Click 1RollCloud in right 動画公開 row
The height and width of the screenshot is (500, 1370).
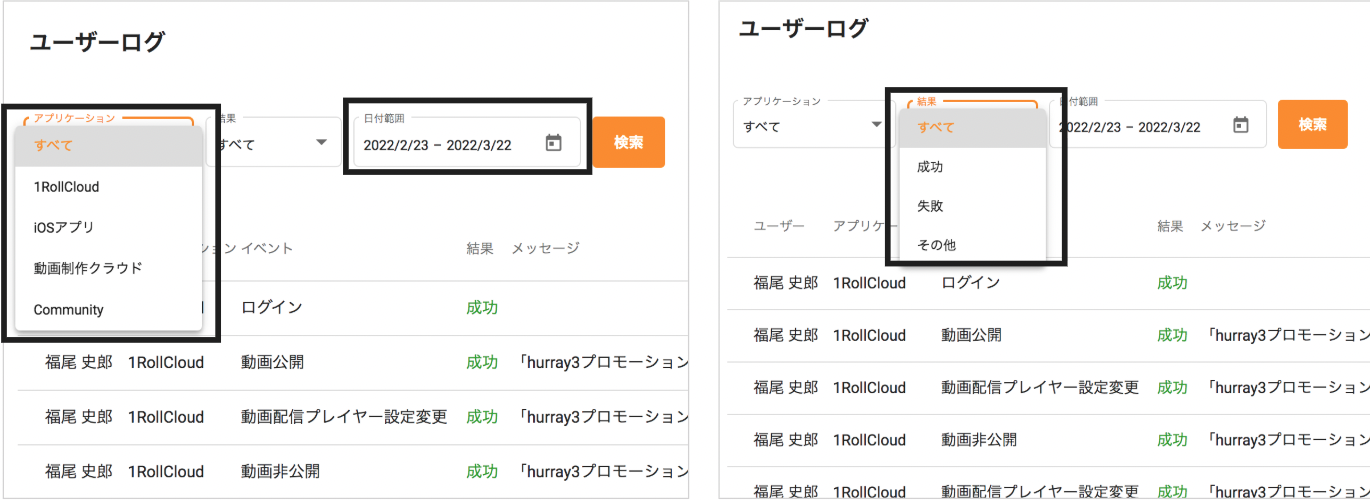click(870, 335)
